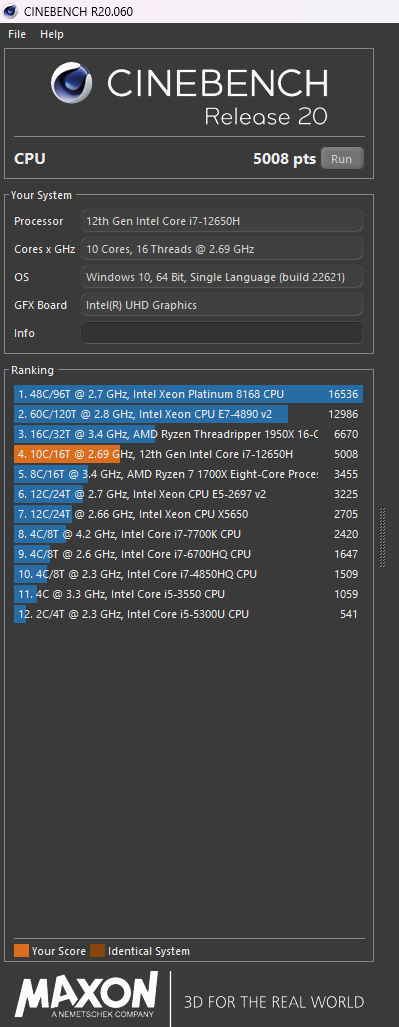Click the 12986 score value

tap(343, 414)
